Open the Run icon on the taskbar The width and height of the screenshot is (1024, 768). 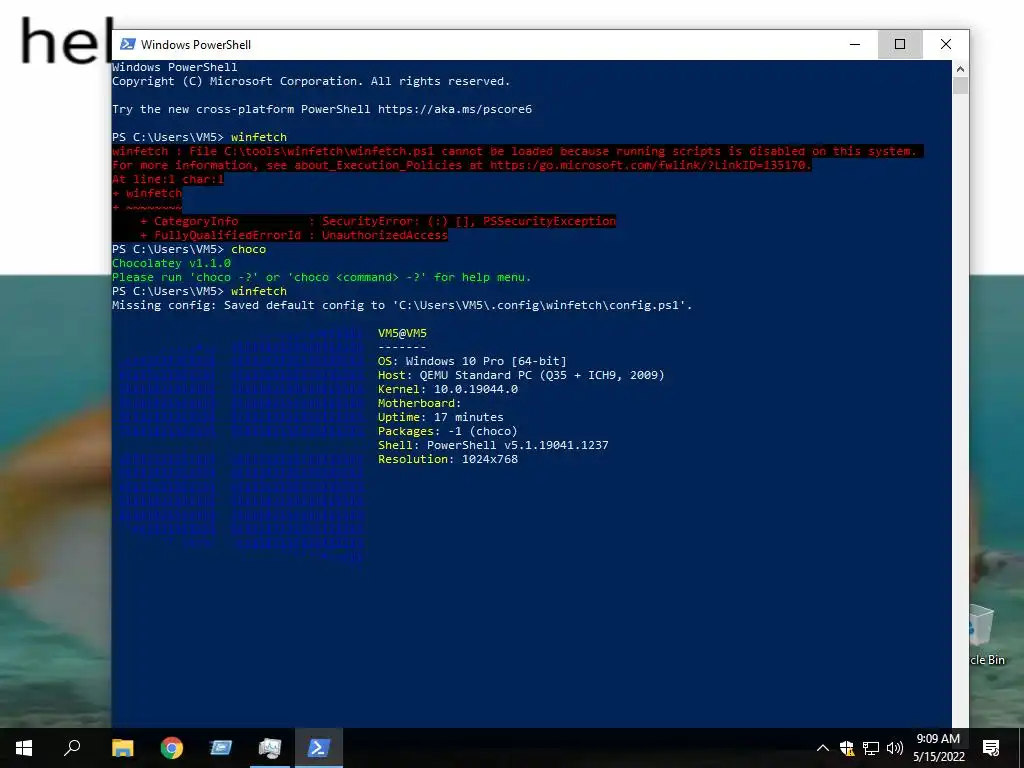click(221, 748)
